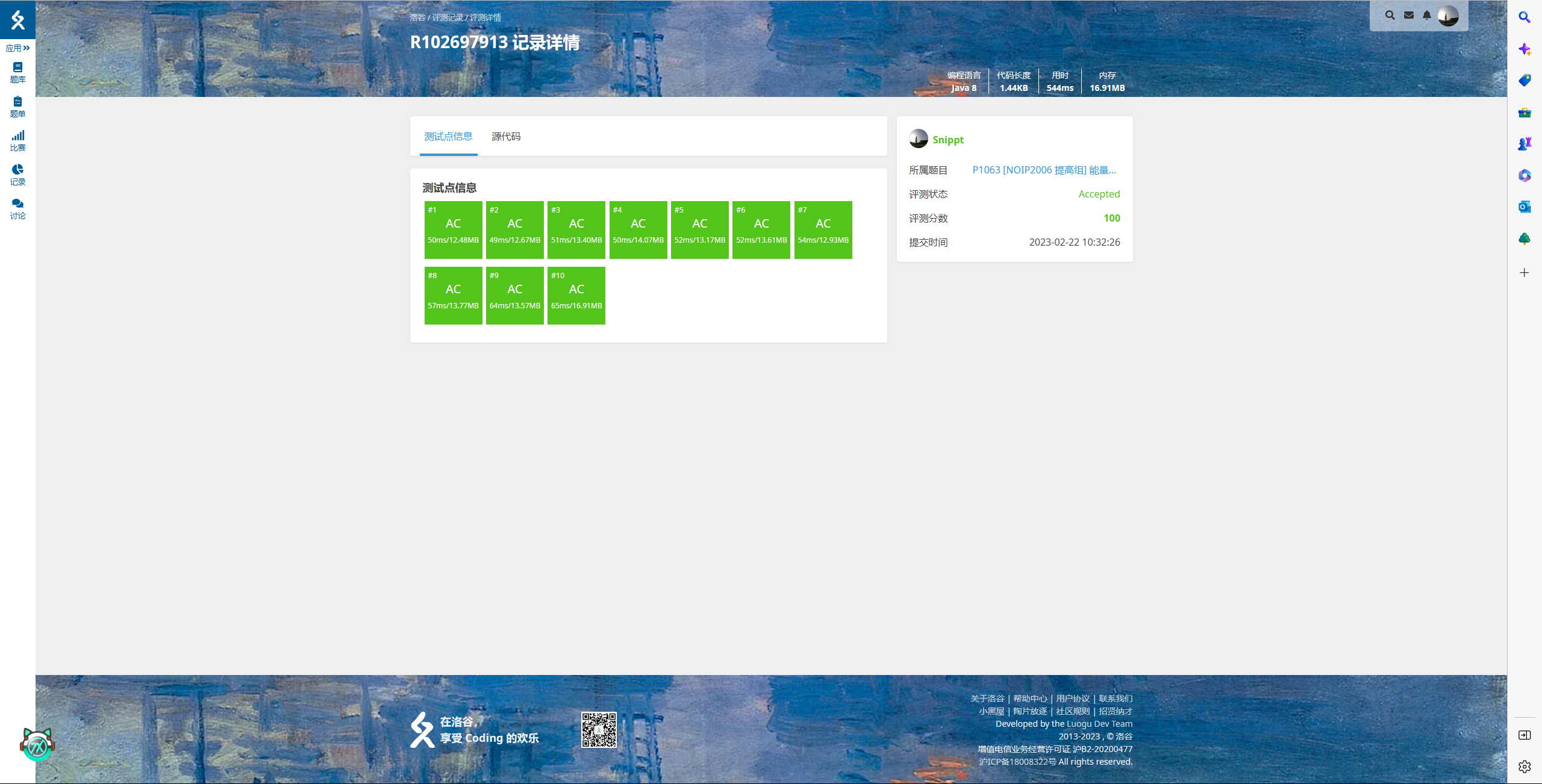Click the 陶片放逐 footer link
Screen dimensions: 1542x784
pos(1030,711)
